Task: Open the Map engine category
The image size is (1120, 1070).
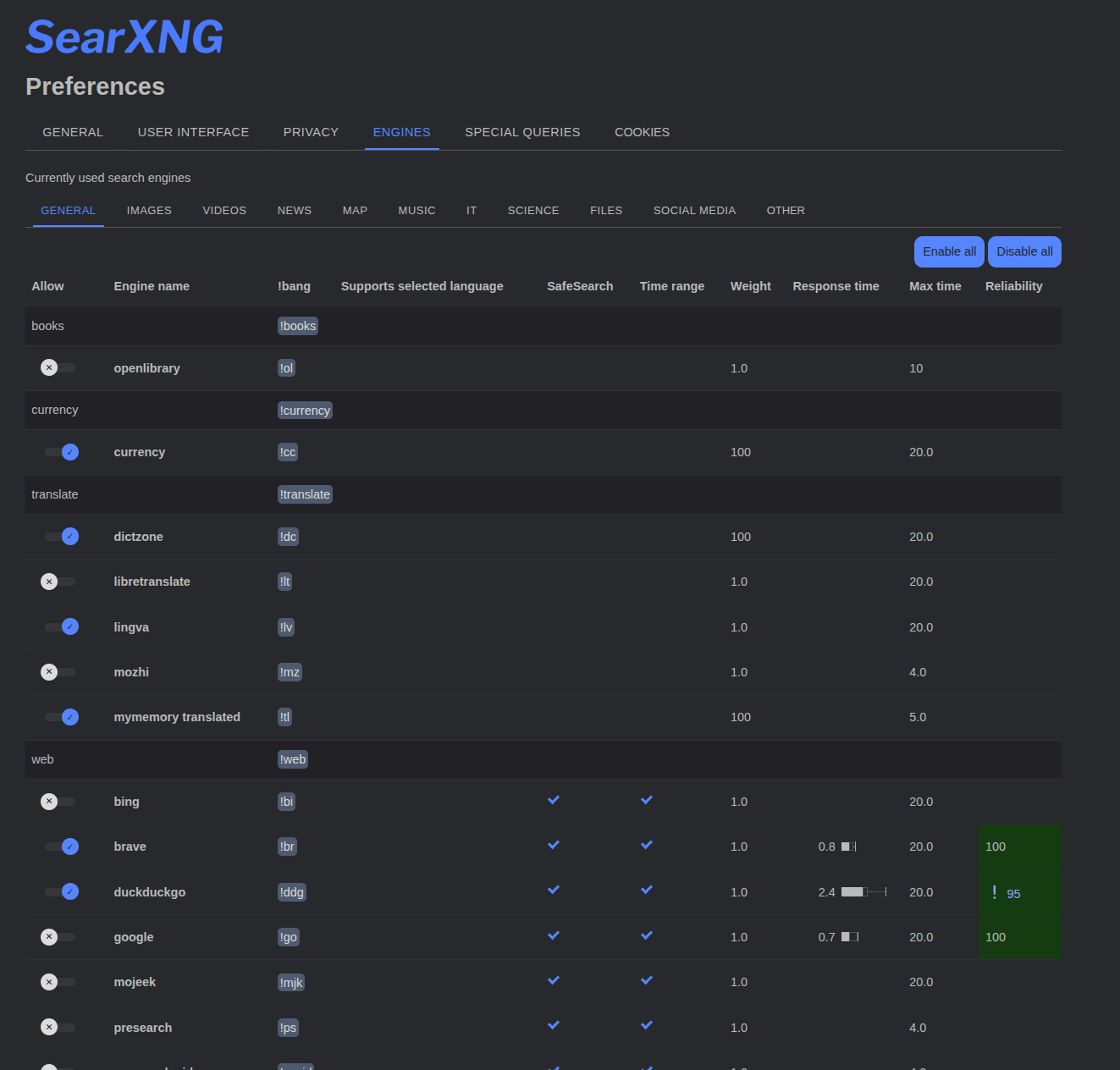Action: coord(355,210)
